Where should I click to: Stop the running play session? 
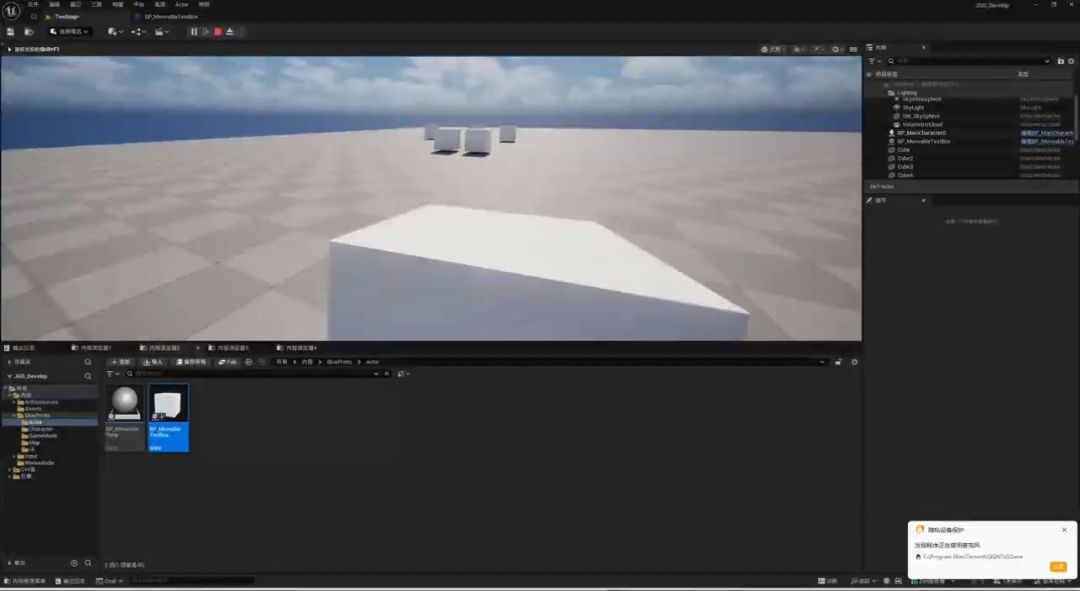click(x=218, y=32)
